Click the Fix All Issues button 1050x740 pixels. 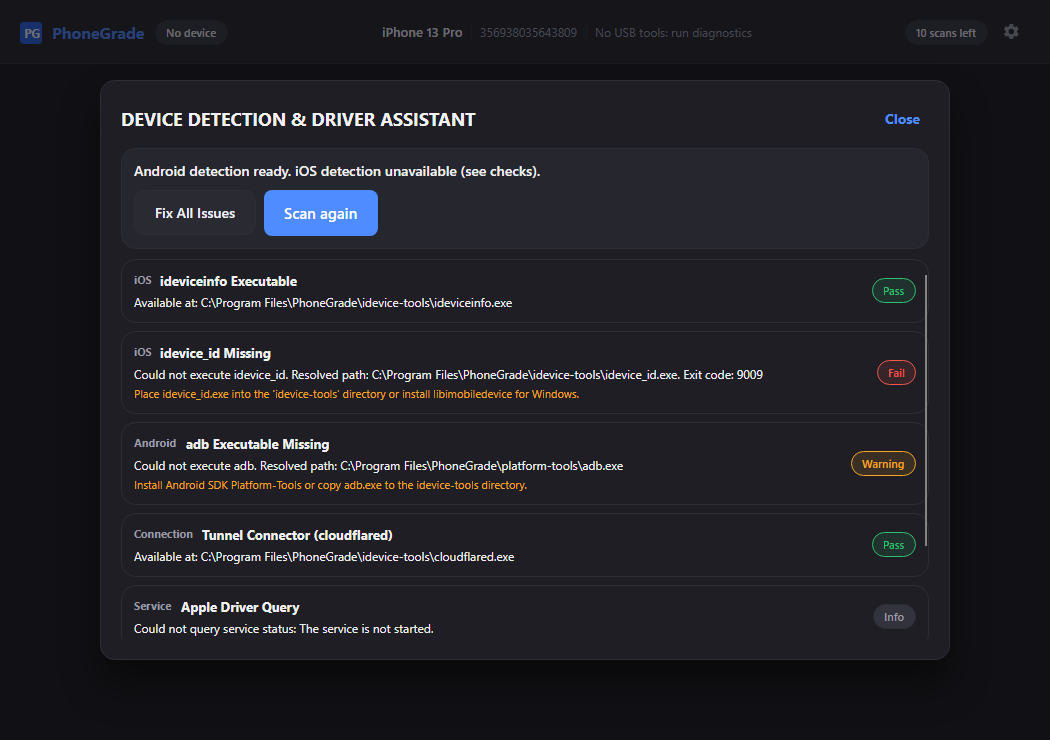(x=195, y=213)
